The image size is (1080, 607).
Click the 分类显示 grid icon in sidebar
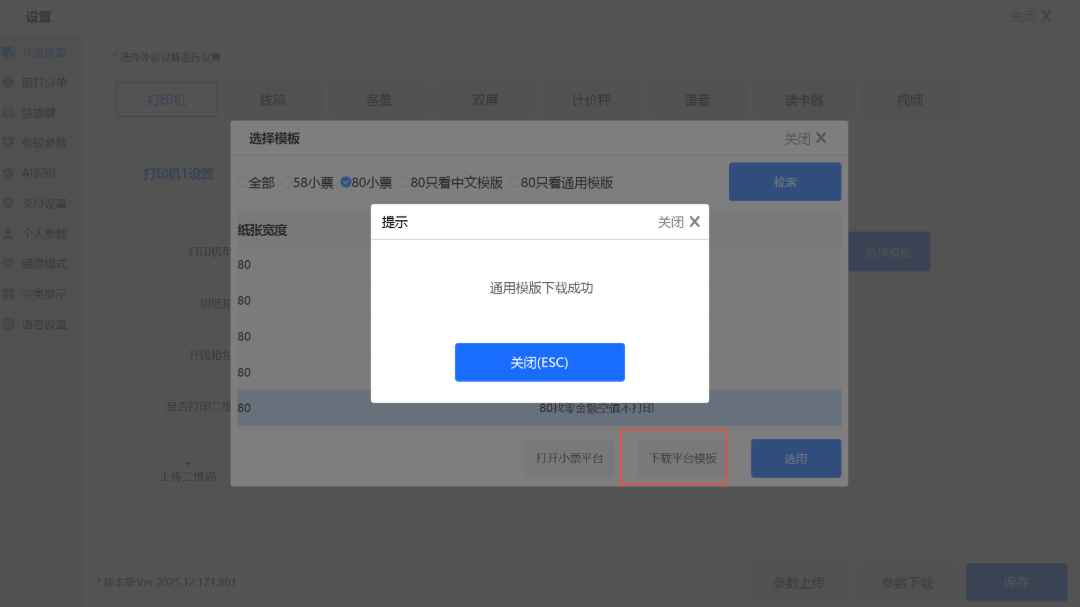(8, 294)
